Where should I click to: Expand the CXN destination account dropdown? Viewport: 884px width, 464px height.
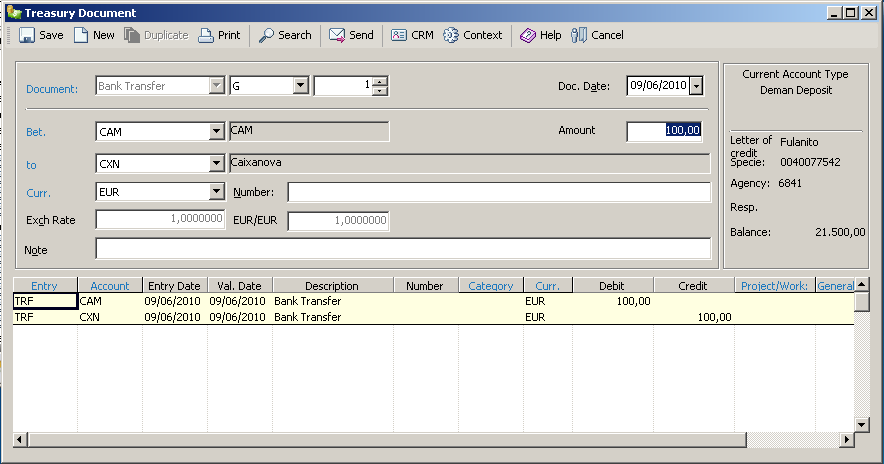pos(217,163)
